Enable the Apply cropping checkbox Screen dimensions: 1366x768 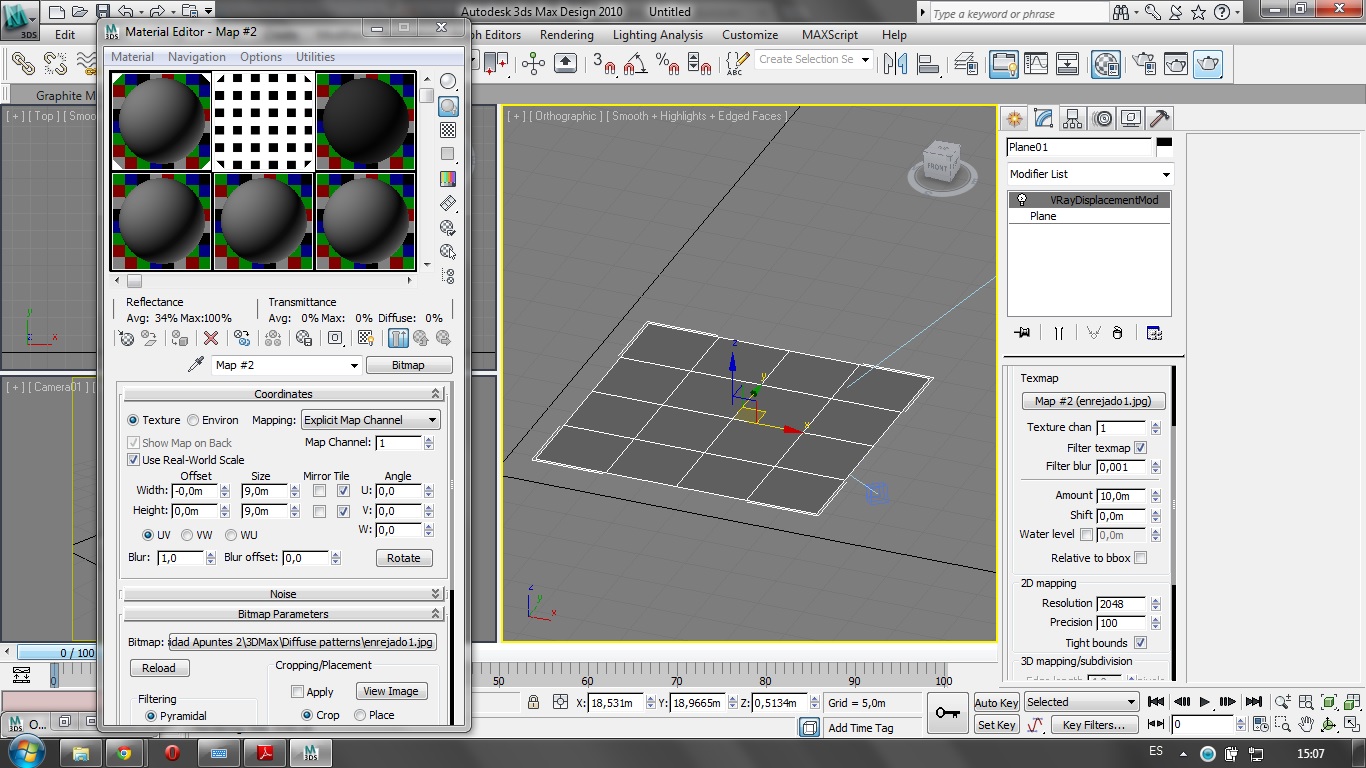coord(297,691)
